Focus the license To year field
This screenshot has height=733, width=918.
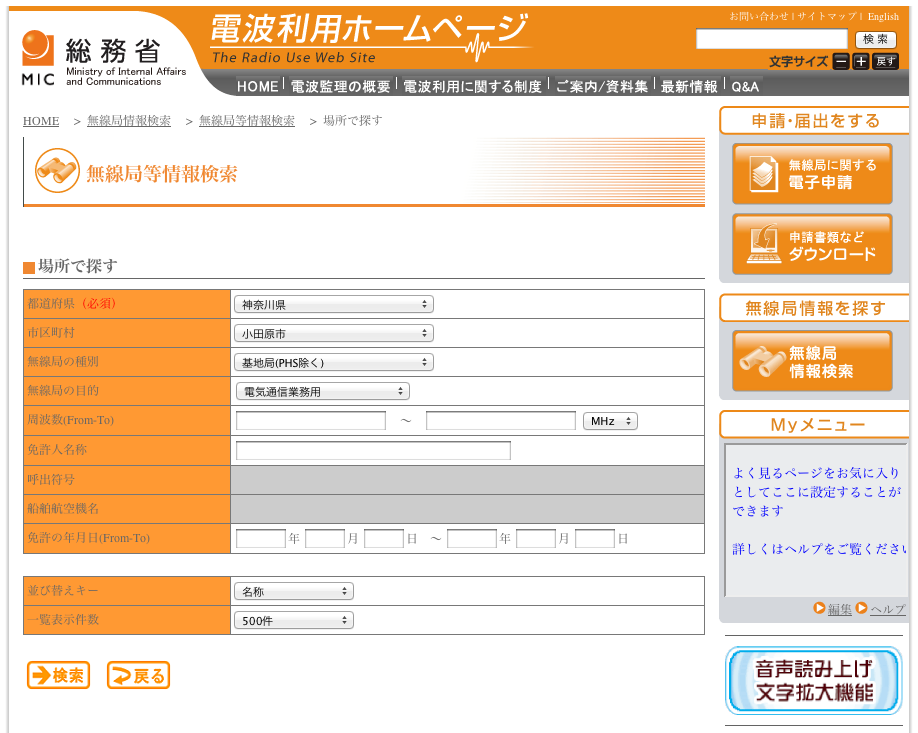pyautogui.click(x=472, y=539)
